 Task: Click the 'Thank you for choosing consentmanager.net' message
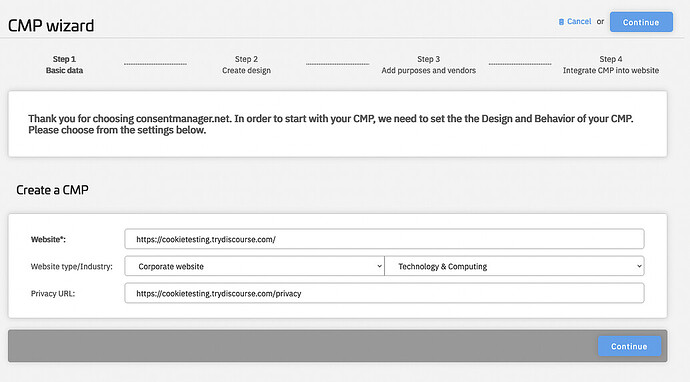pos(330,124)
